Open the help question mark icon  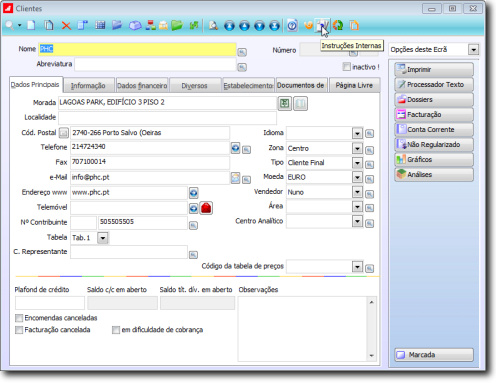click(x=292, y=25)
